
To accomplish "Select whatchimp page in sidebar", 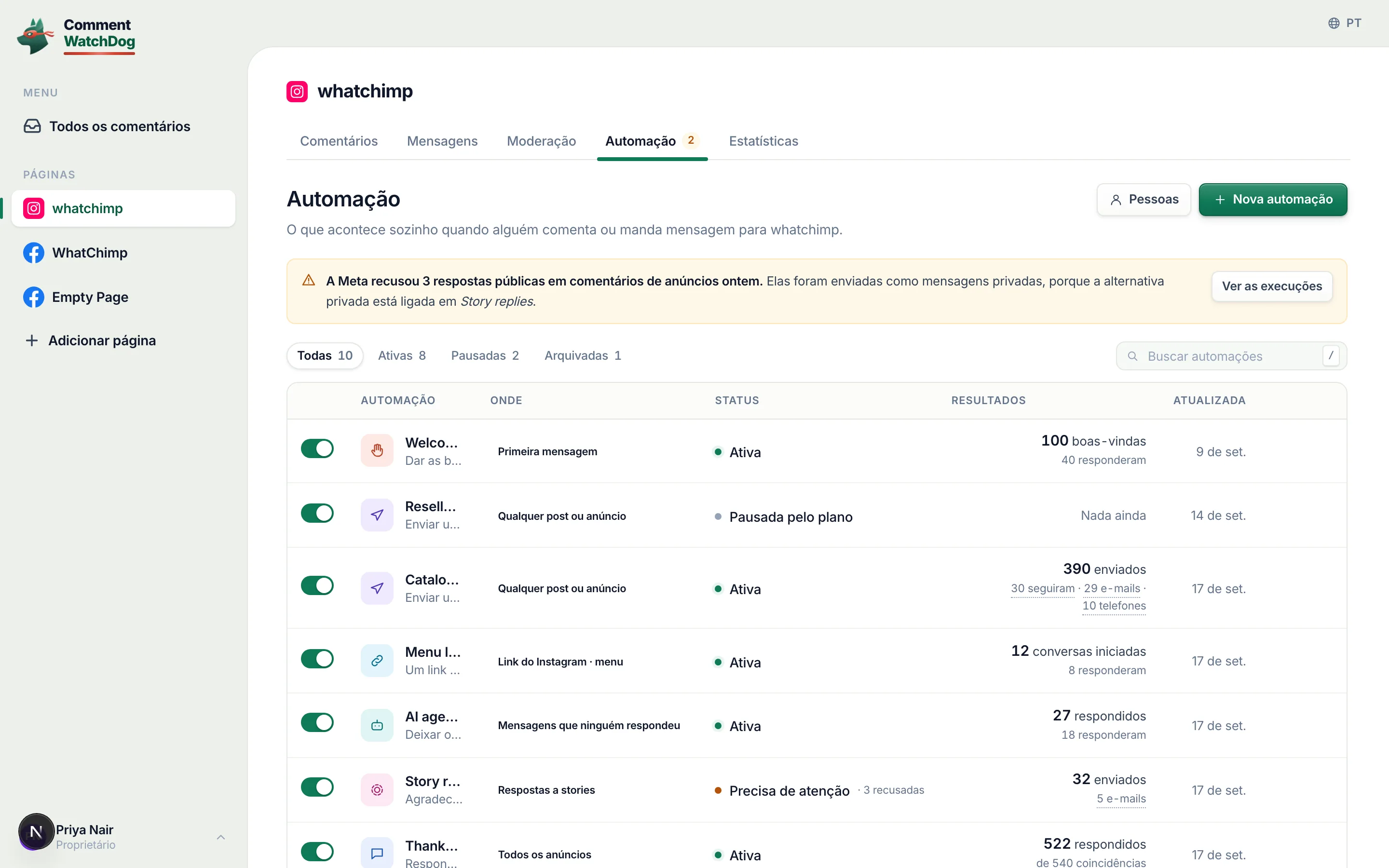I will click(x=123, y=208).
